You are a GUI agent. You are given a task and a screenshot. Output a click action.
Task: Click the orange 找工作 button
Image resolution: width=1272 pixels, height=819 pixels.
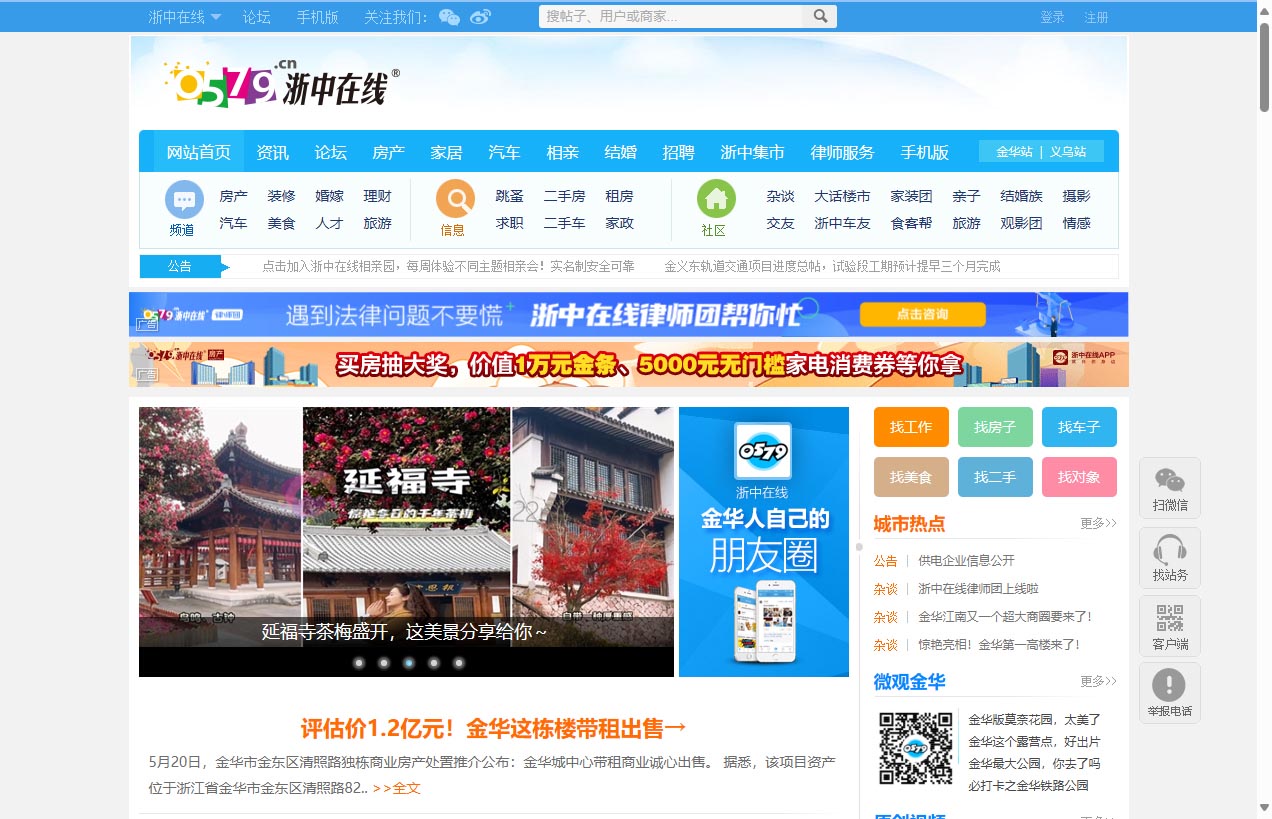910,427
